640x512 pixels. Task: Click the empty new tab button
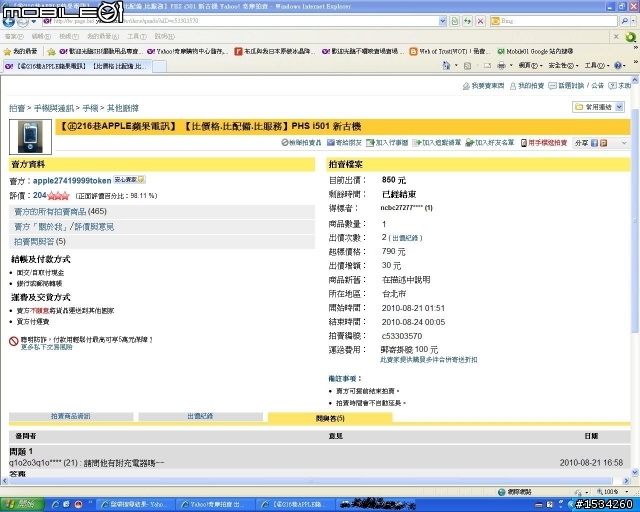click(x=160, y=66)
